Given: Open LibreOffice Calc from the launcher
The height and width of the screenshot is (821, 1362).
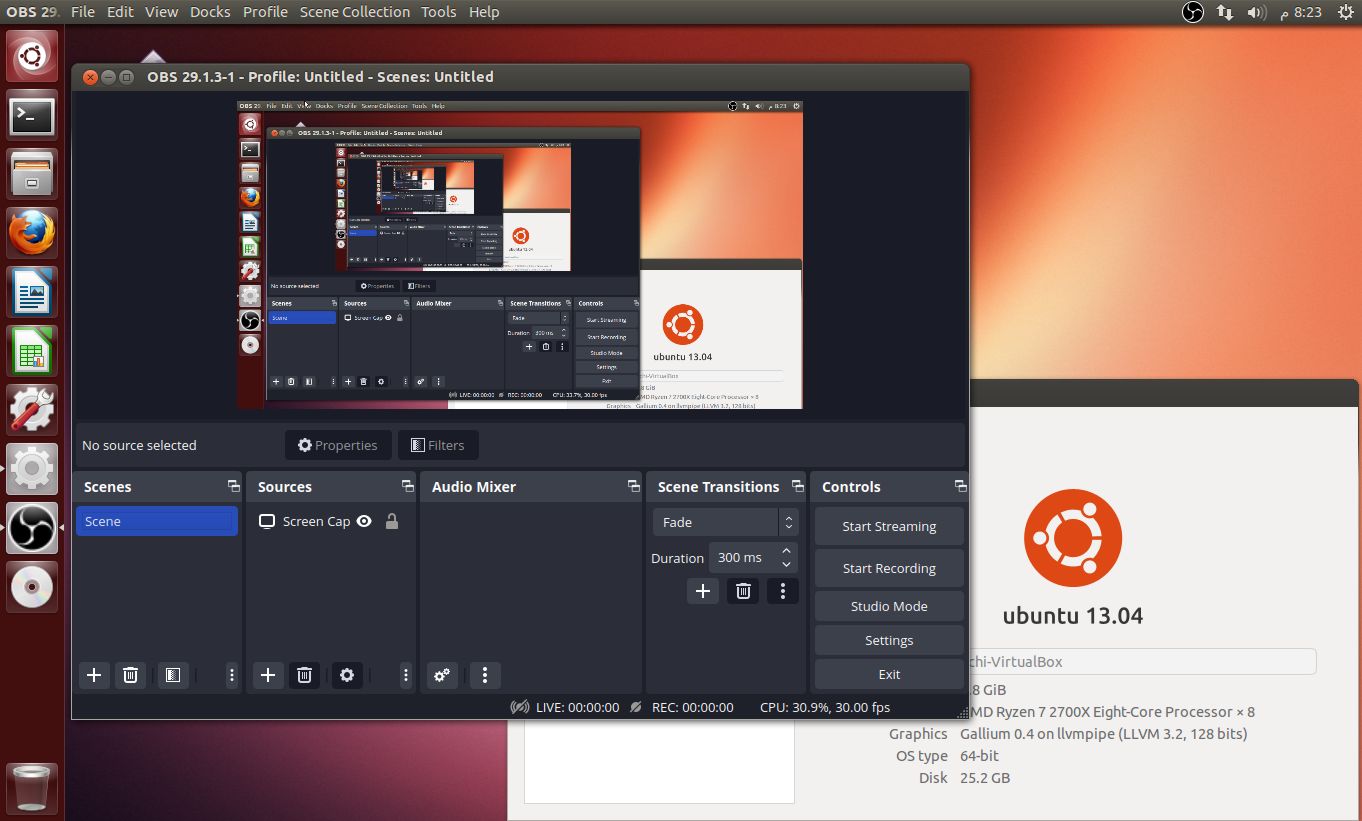Looking at the screenshot, I should (32, 351).
